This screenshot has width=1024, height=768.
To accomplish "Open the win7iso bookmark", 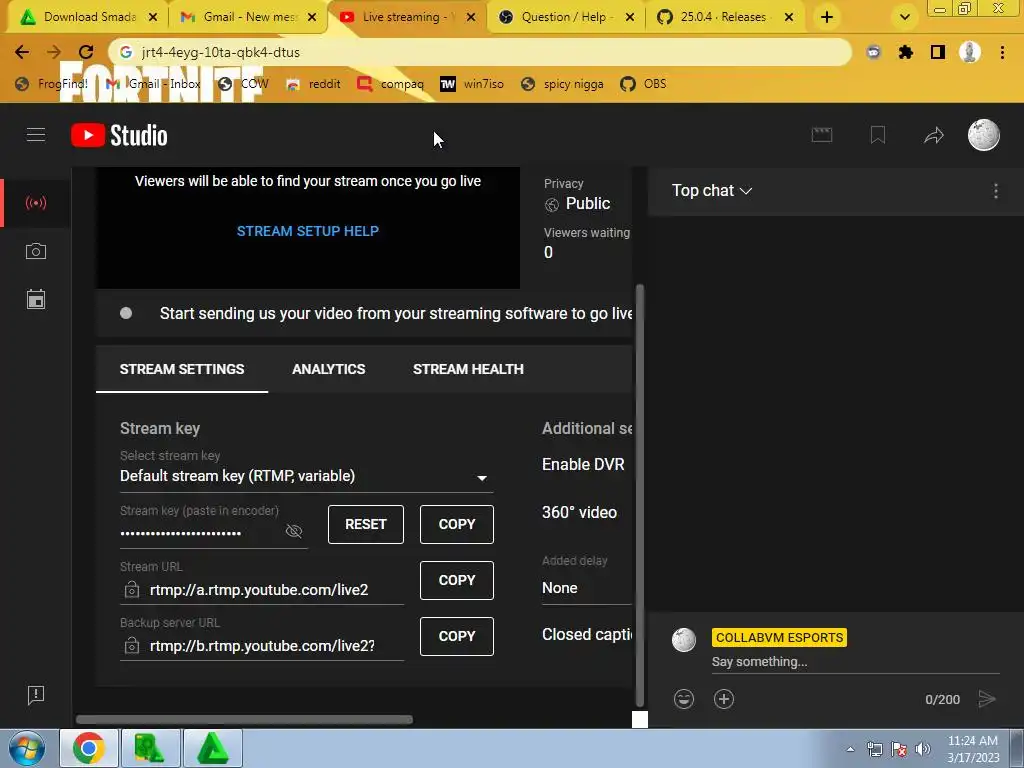I will [x=472, y=84].
